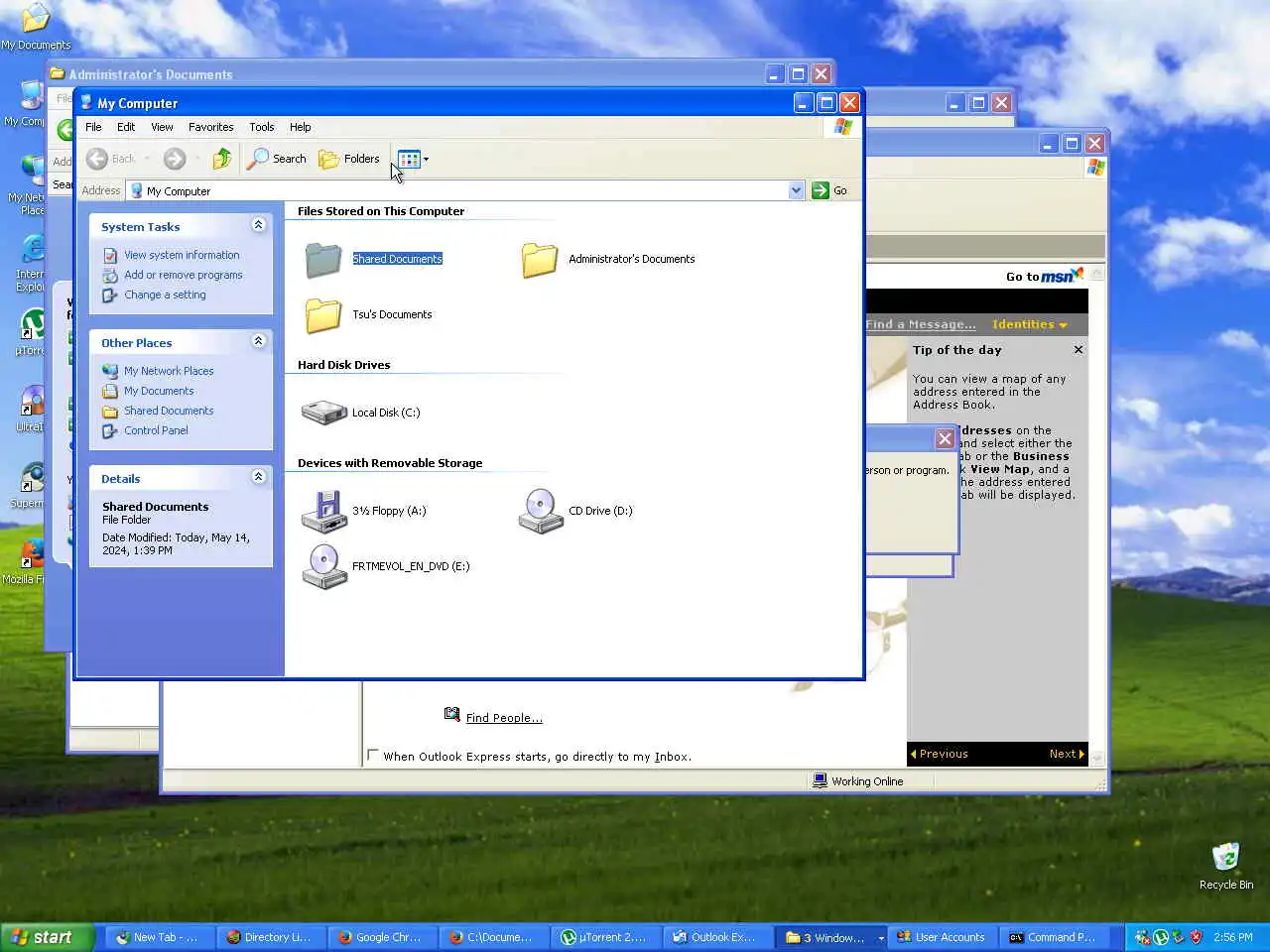Click the red security shield tray icon
Image resolution: width=1270 pixels, height=952 pixels.
click(x=1197, y=937)
